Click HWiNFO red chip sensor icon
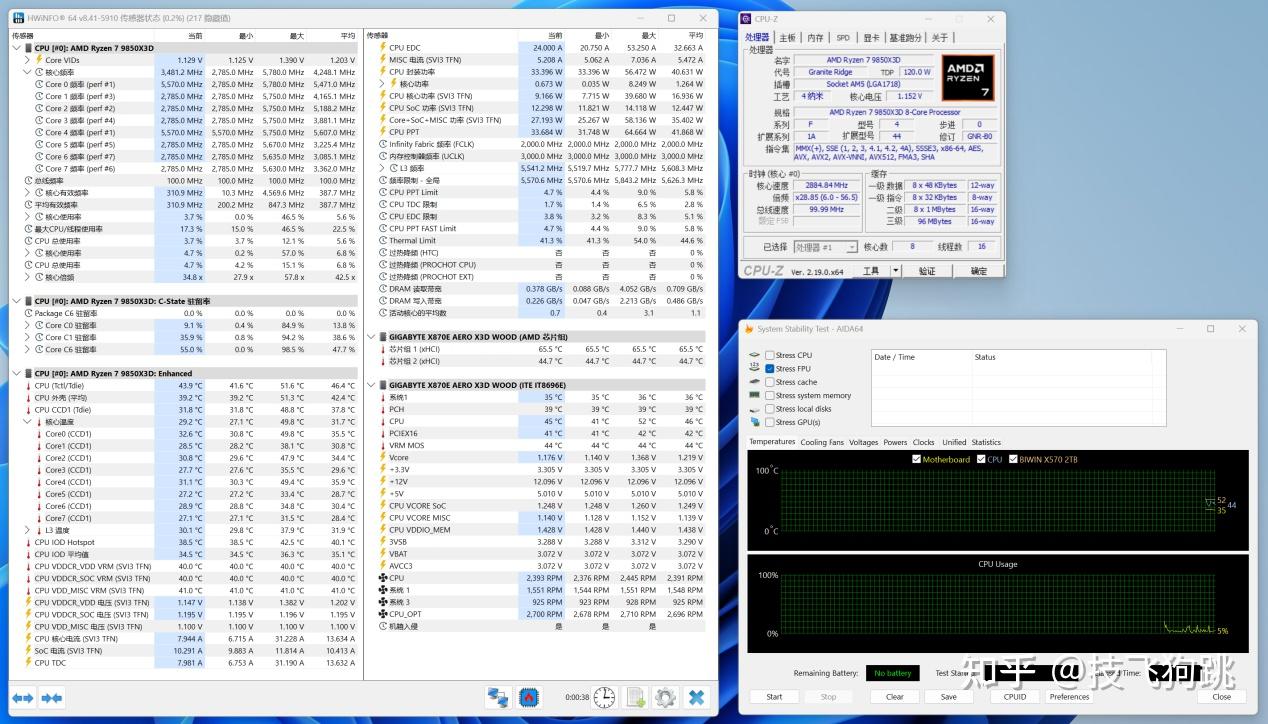This screenshot has width=1268, height=724. (x=530, y=698)
